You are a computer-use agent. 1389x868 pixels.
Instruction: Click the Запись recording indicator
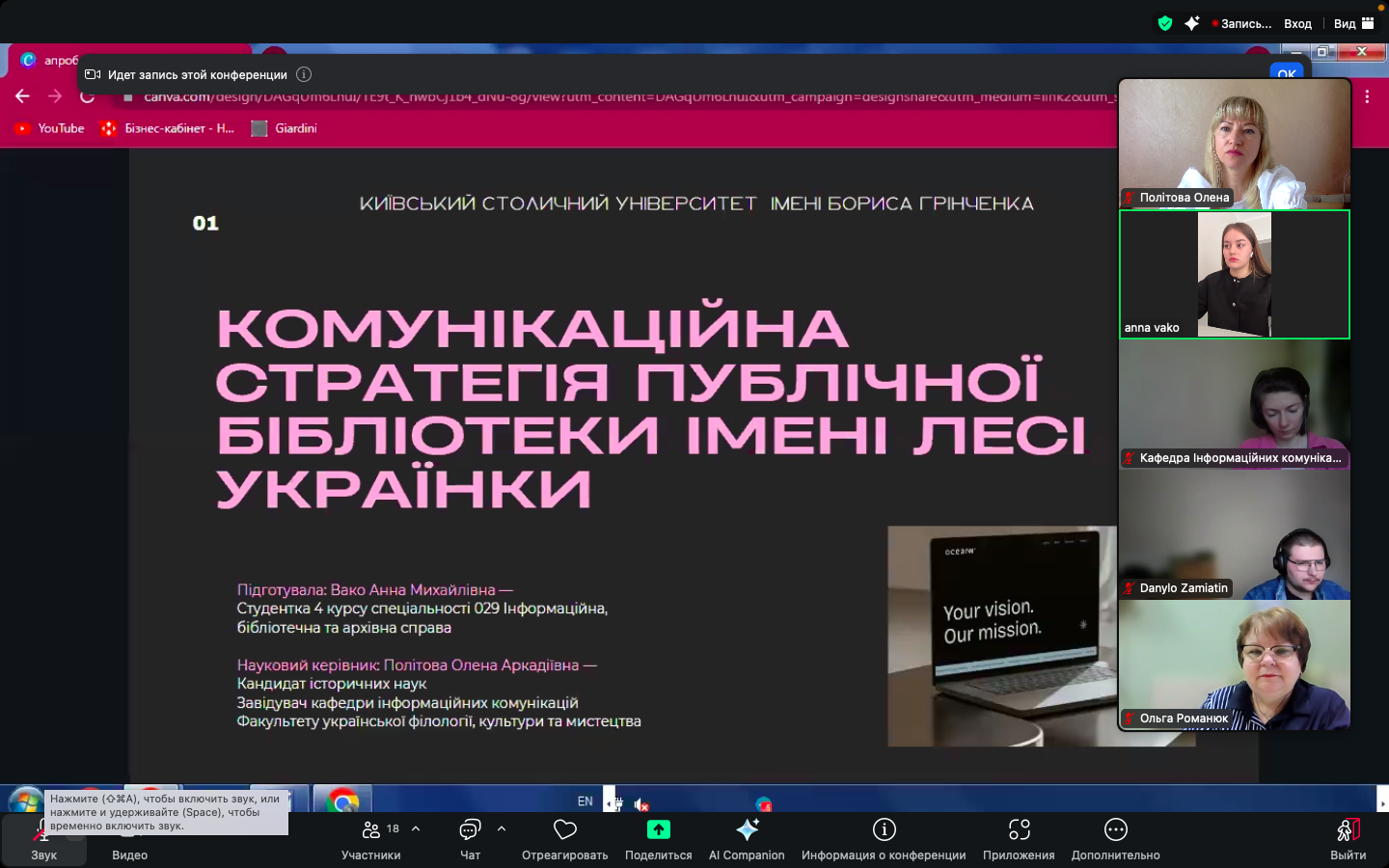click(x=1242, y=23)
